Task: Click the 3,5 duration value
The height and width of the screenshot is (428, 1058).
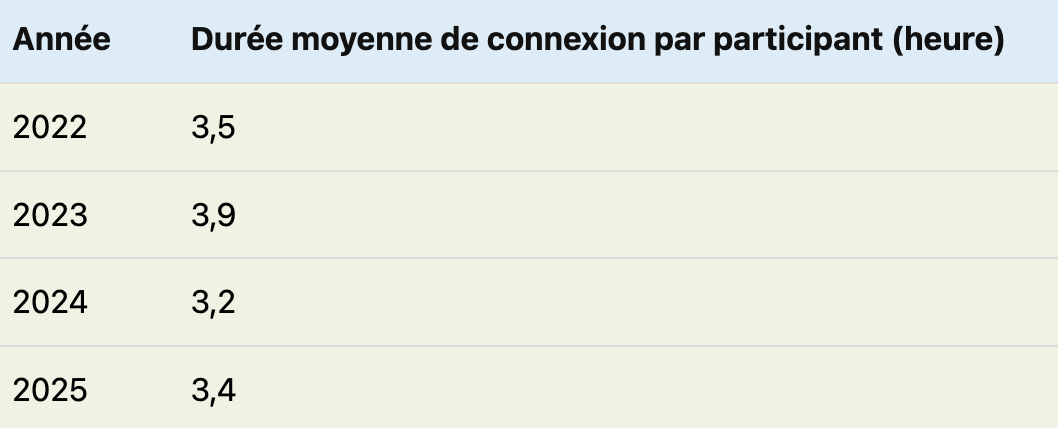Action: [x=213, y=128]
